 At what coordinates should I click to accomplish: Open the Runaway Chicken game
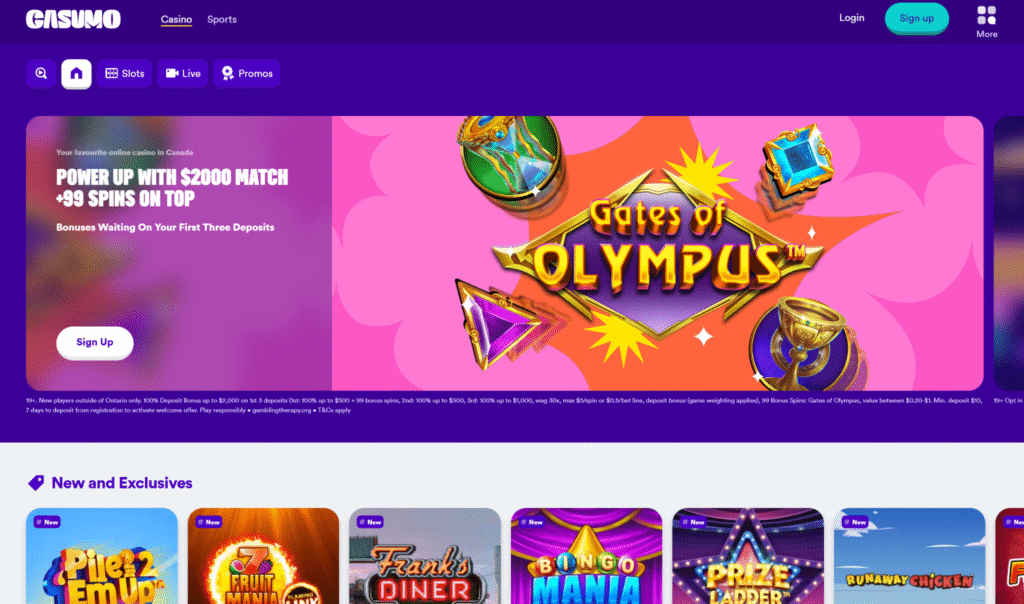tap(910, 556)
